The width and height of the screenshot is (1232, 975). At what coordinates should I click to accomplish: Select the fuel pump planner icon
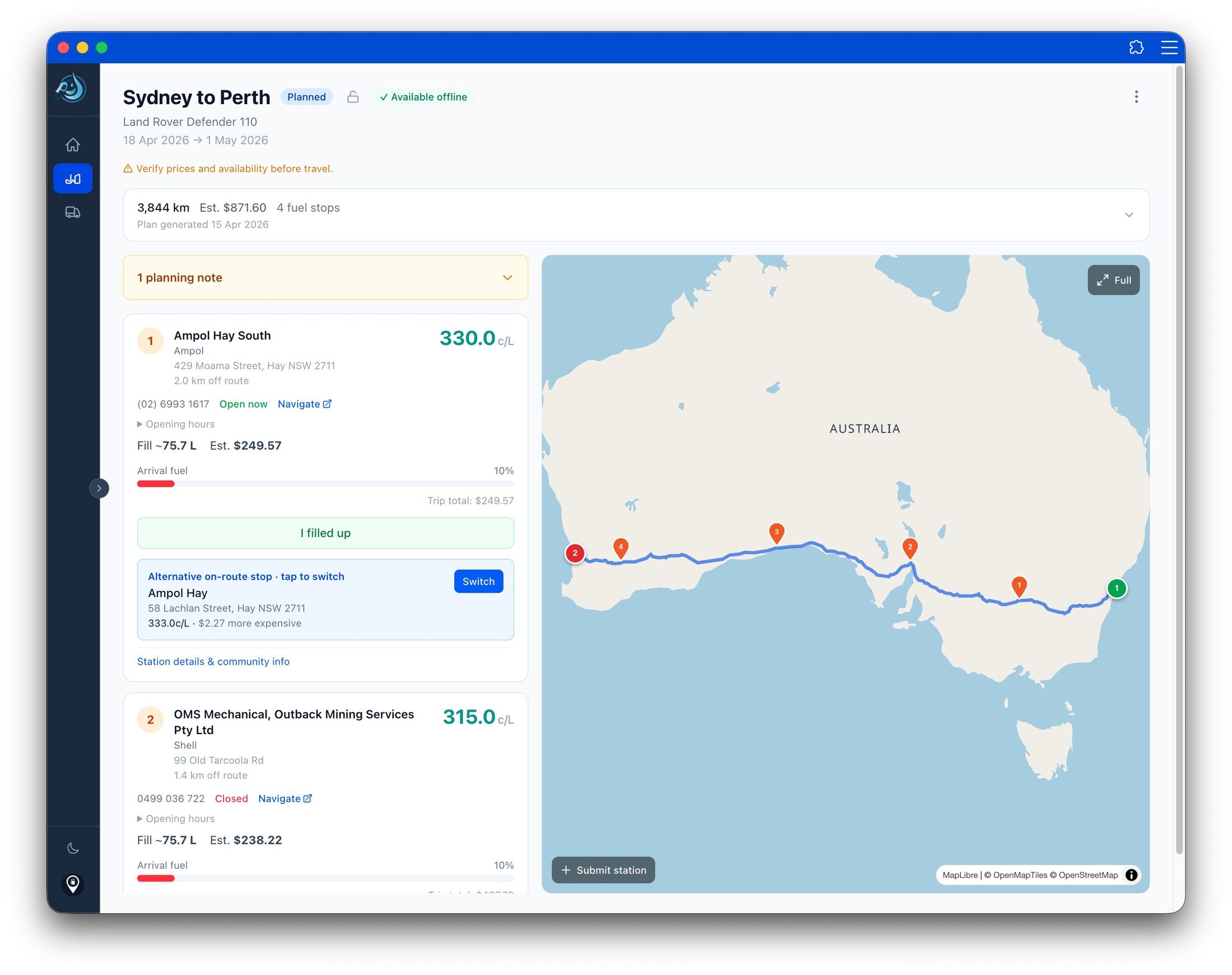pyautogui.click(x=72, y=178)
